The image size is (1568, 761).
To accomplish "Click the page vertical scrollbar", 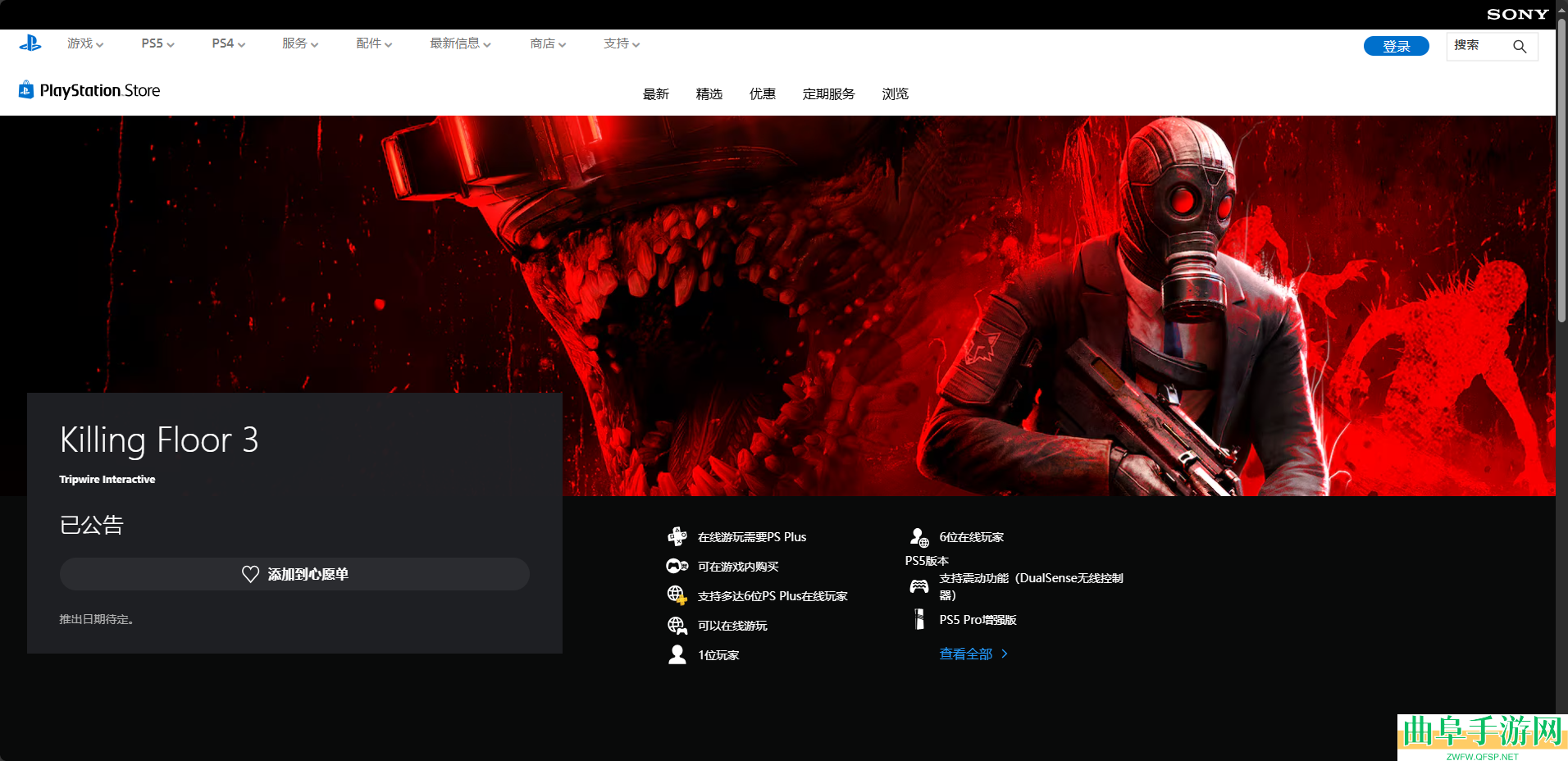I will (x=1561, y=171).
